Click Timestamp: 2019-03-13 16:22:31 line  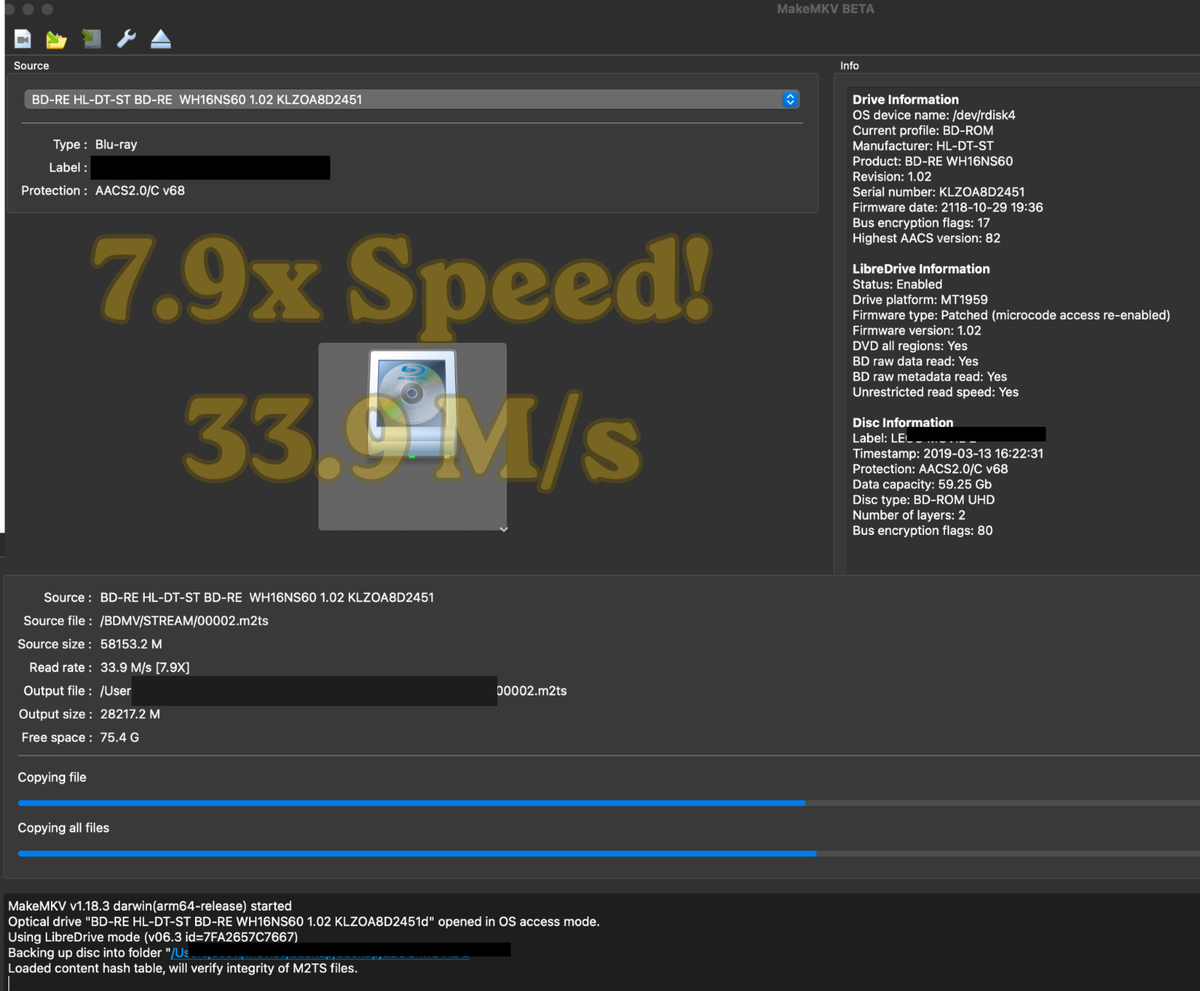(x=948, y=453)
